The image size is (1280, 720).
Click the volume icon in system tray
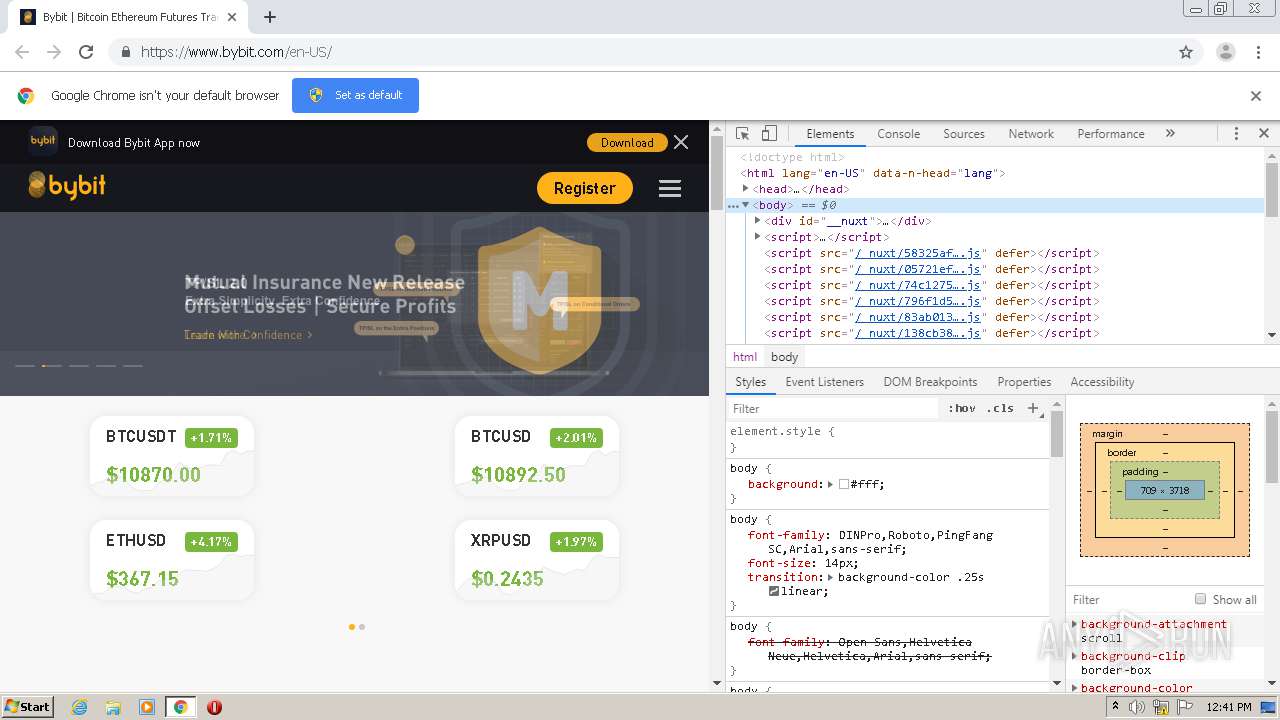[1137, 707]
